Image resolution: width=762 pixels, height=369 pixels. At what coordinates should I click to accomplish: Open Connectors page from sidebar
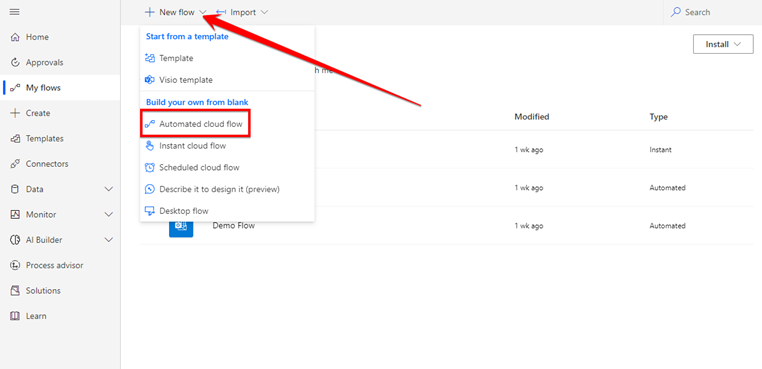(x=60, y=164)
